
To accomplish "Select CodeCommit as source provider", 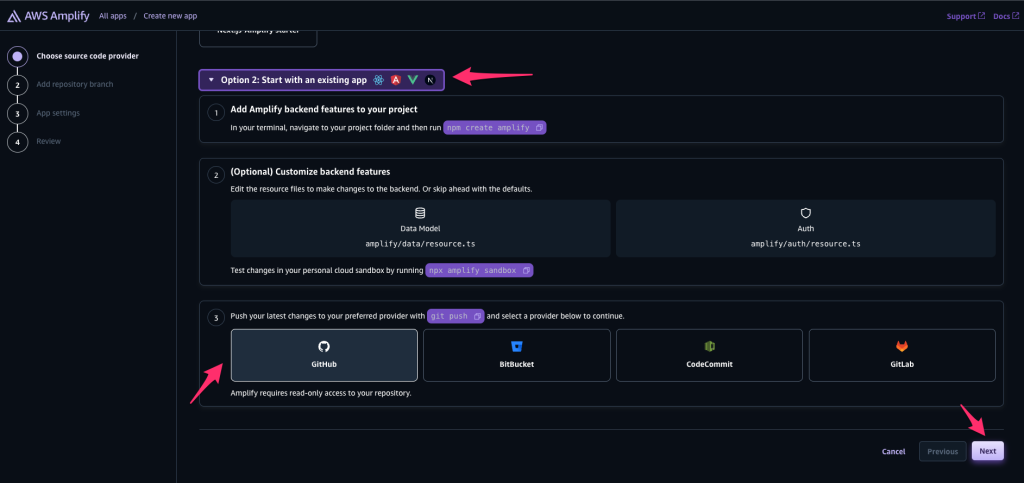I will (709, 355).
